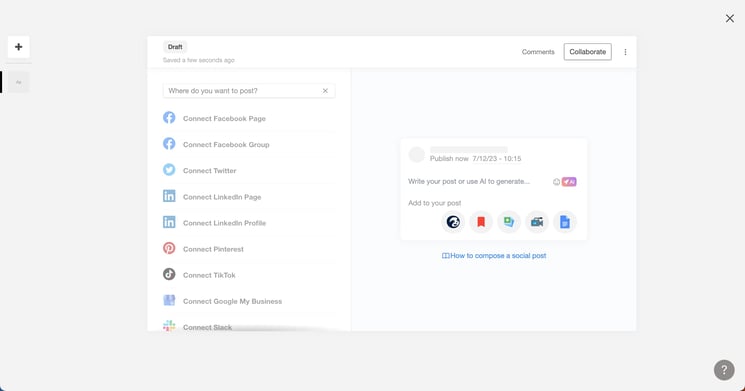745x391 pixels.
Task: Open the Comments tab
Action: (538, 52)
